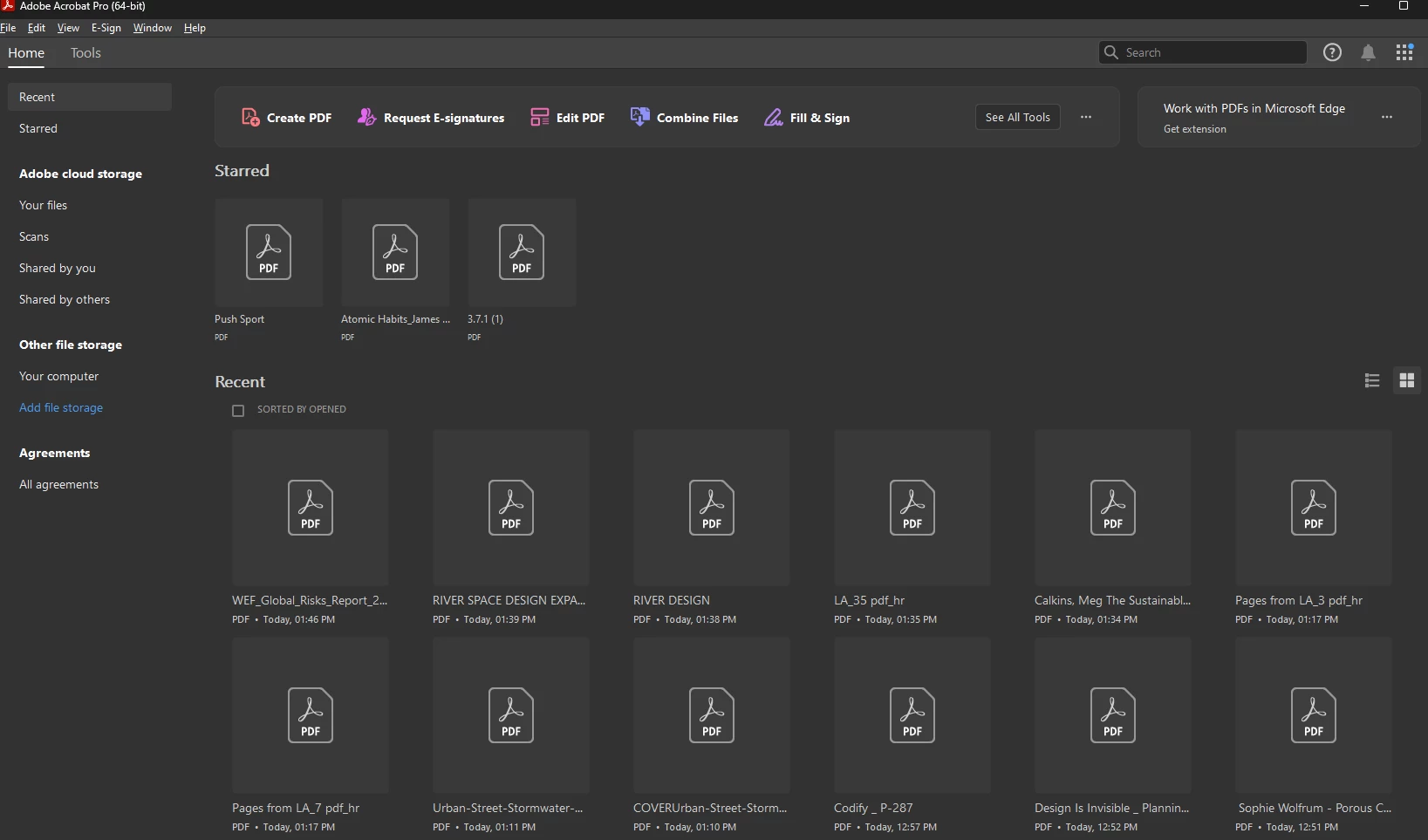Open the File menu

(9, 28)
